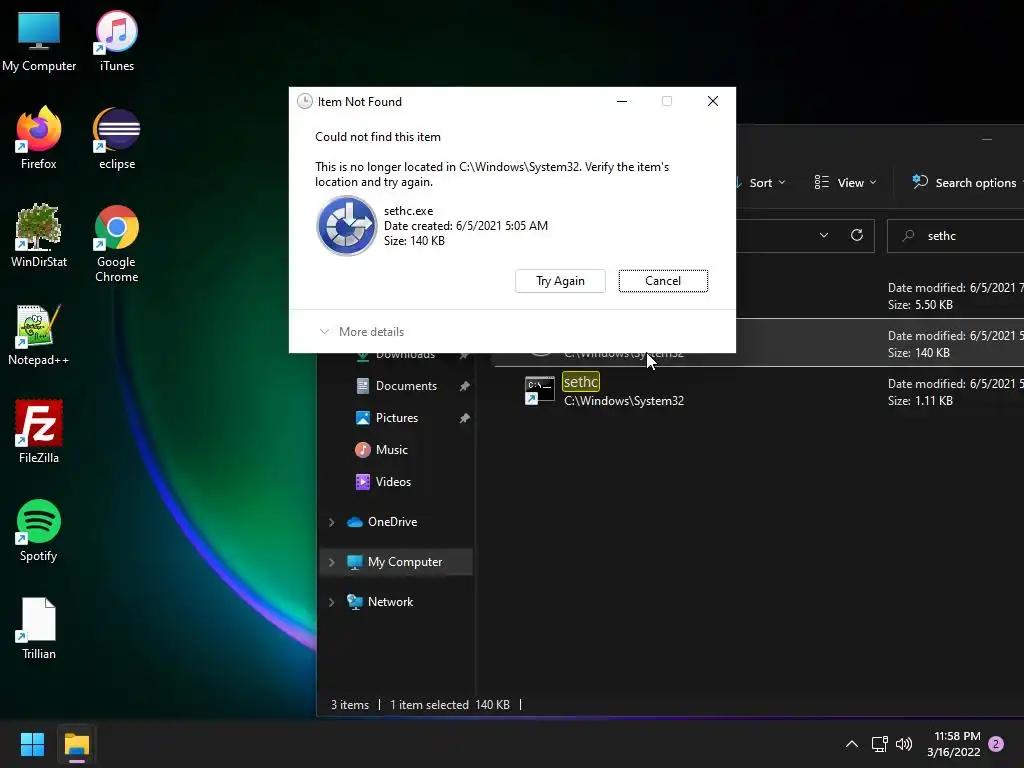Open View dropdown in Explorer

tap(844, 183)
